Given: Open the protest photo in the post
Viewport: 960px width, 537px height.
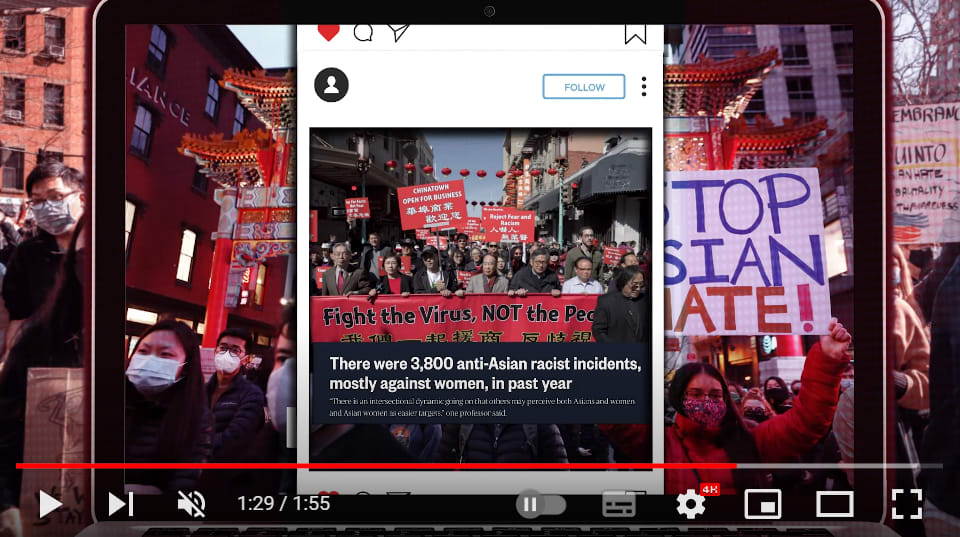Looking at the screenshot, I should click(x=481, y=235).
